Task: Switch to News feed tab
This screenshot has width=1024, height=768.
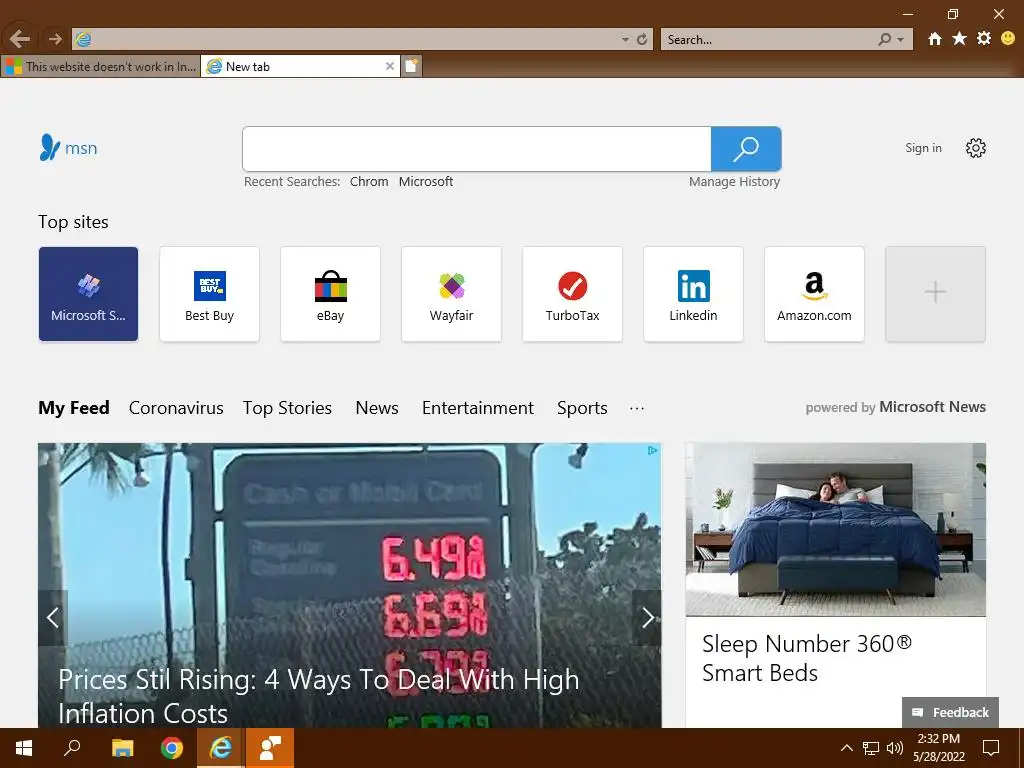Action: pyautogui.click(x=377, y=408)
